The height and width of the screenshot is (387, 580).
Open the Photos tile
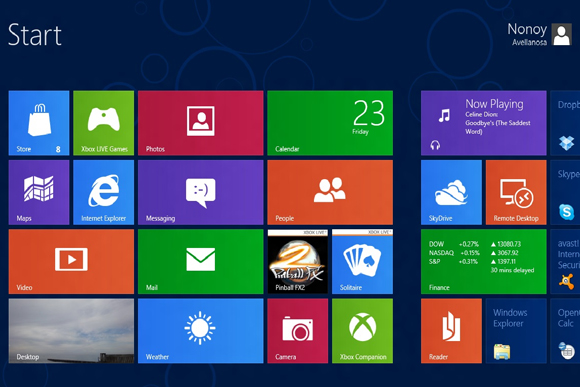point(200,123)
